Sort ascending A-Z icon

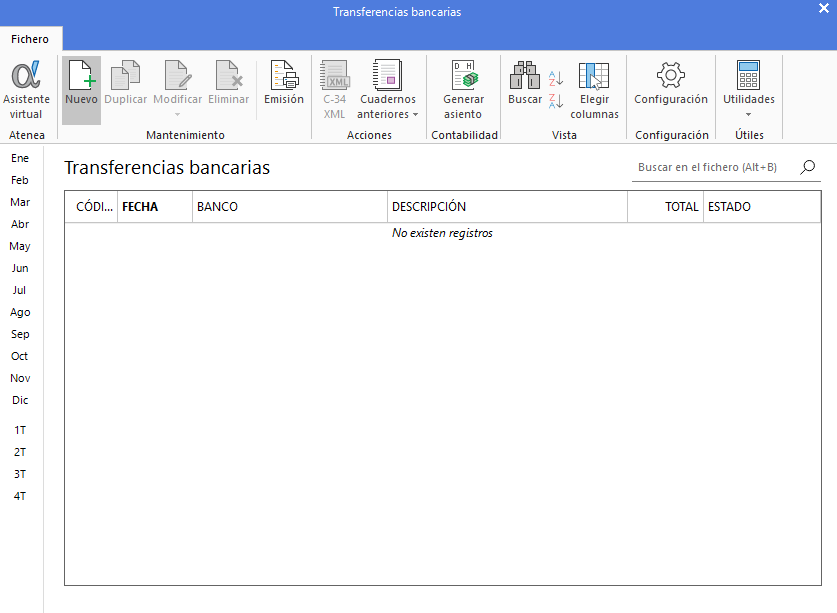point(556,78)
